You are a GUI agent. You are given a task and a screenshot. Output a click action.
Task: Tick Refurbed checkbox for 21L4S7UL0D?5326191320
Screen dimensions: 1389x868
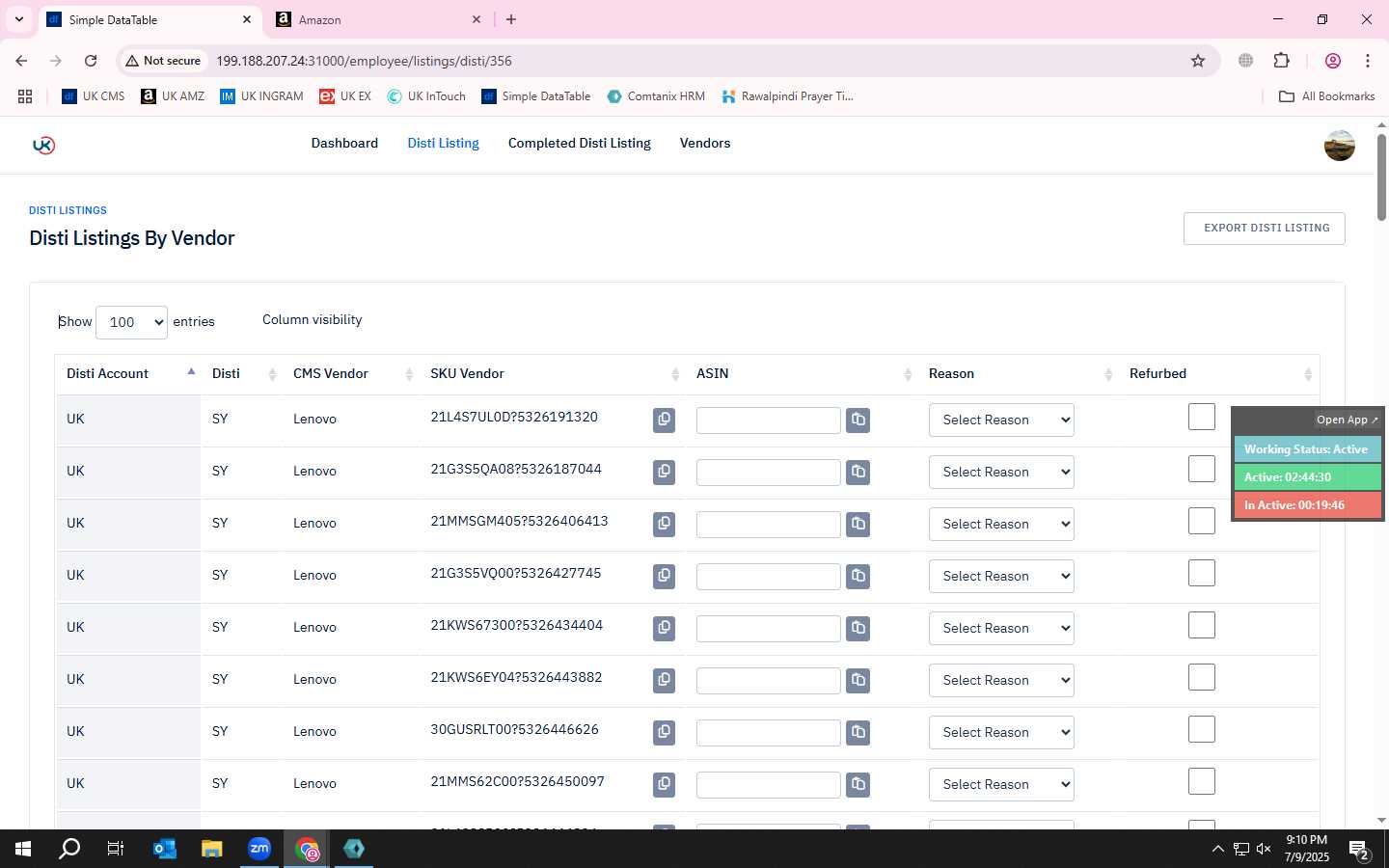coord(1202,417)
